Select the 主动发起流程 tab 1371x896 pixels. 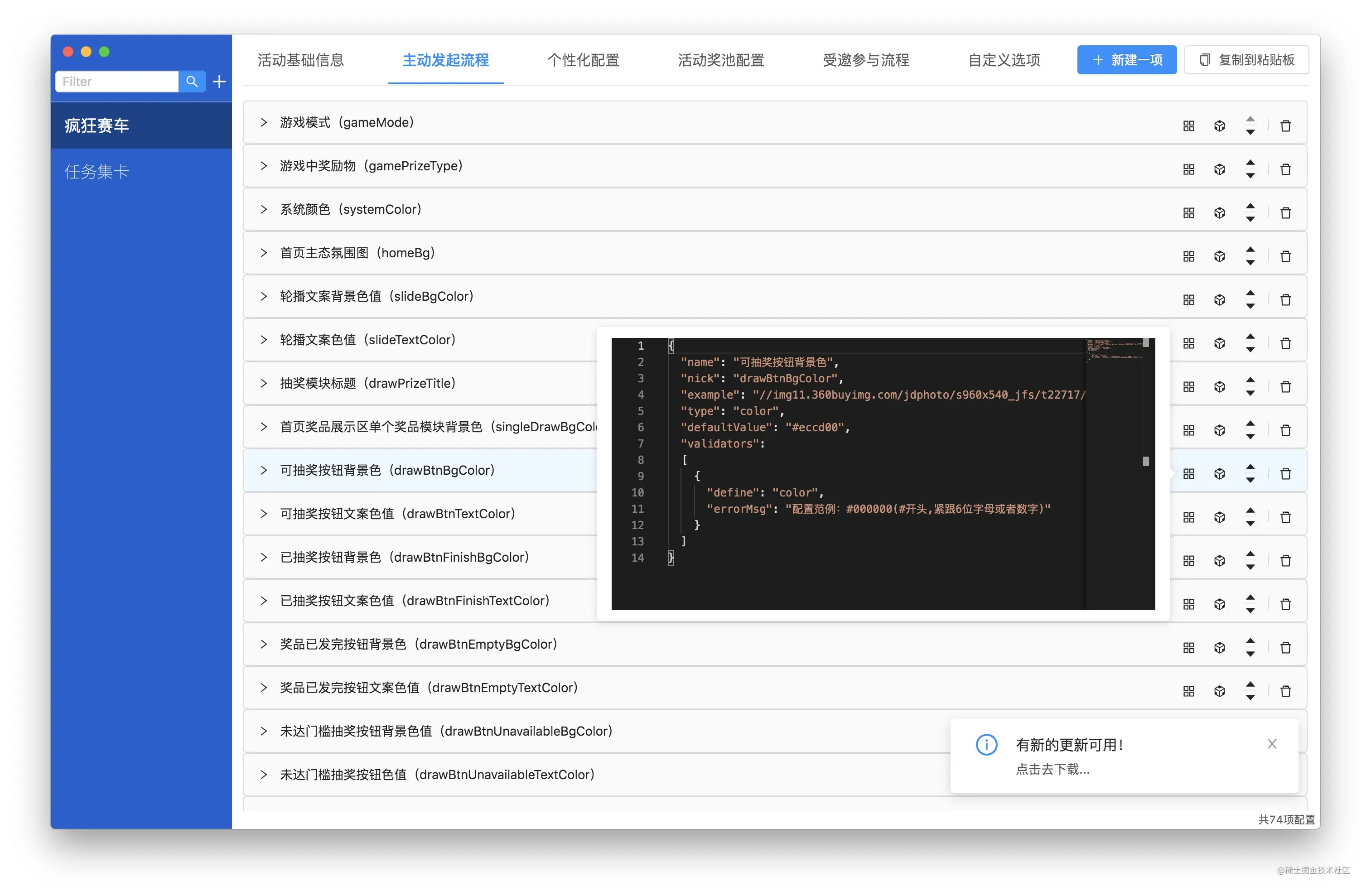445,60
